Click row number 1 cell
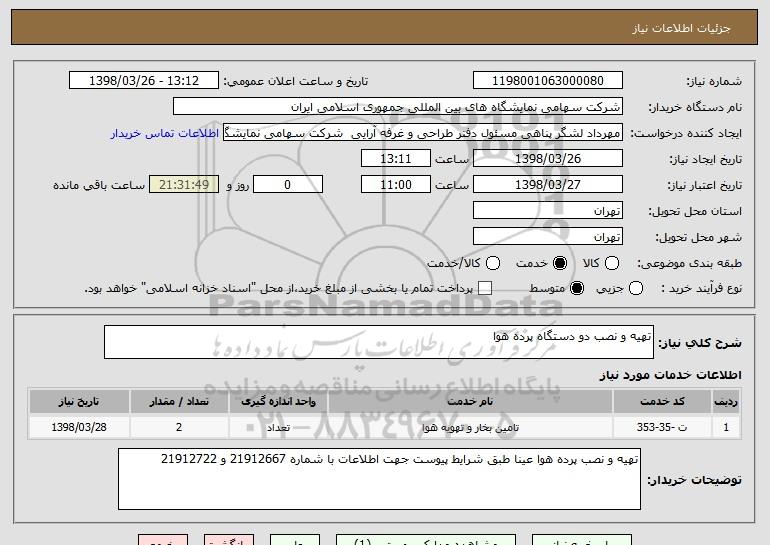The height and width of the screenshot is (545, 770). 726,427
